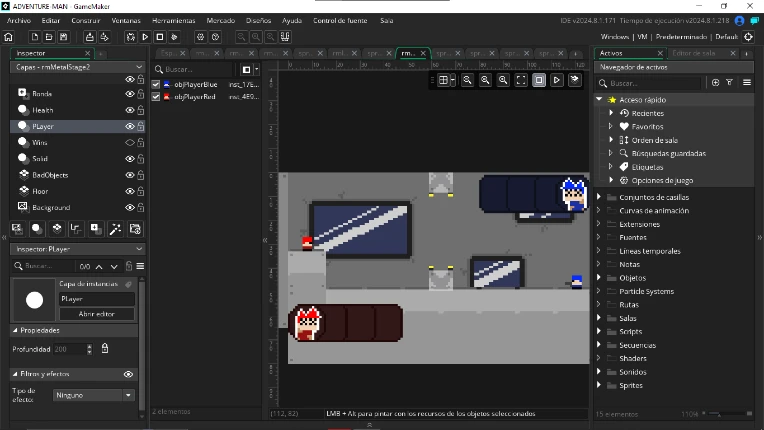Open the asset browser hamburger menu
Screen dimensions: 764x430
tap(747, 83)
